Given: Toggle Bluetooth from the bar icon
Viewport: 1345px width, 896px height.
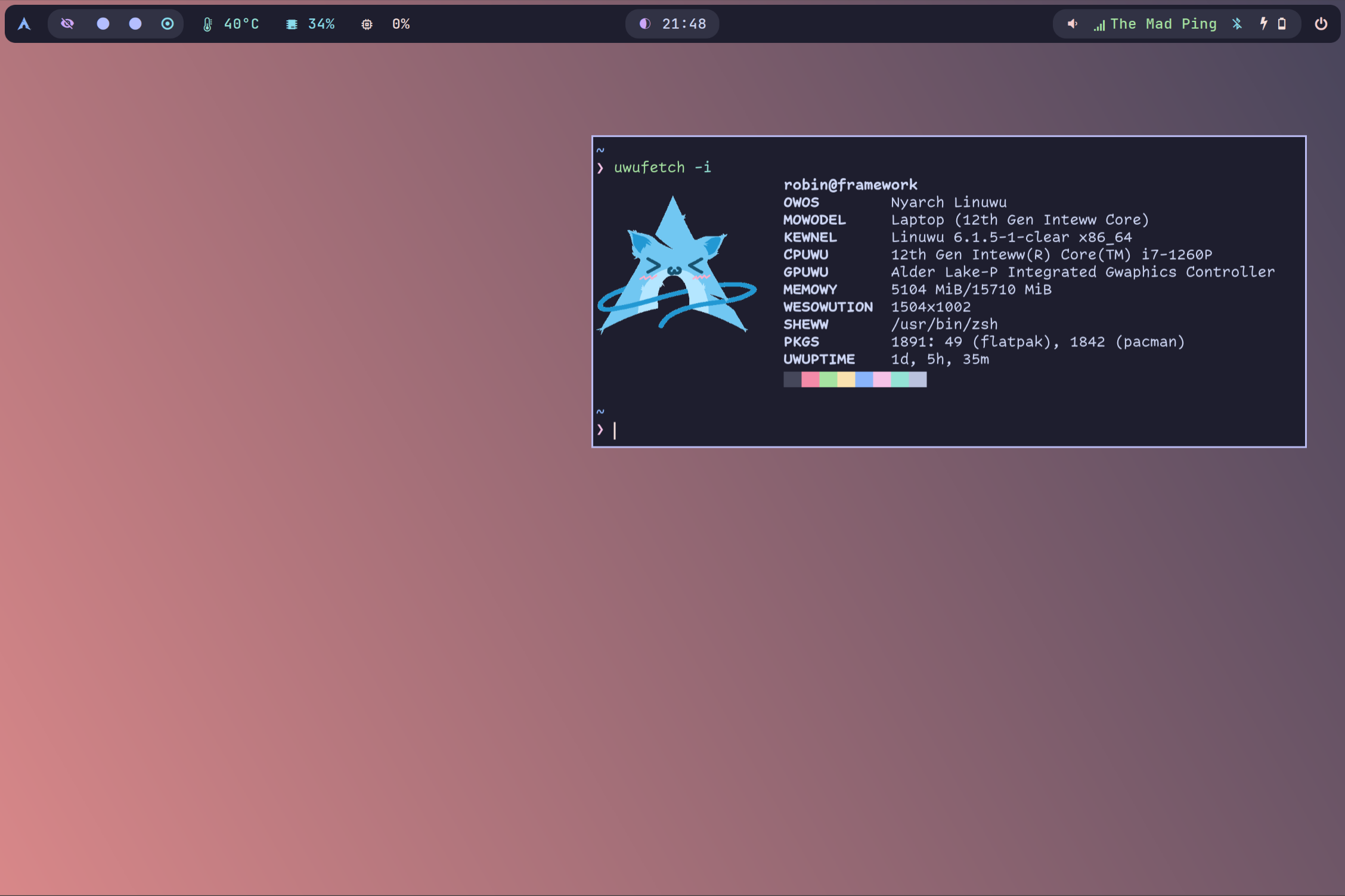Looking at the screenshot, I should 1237,24.
